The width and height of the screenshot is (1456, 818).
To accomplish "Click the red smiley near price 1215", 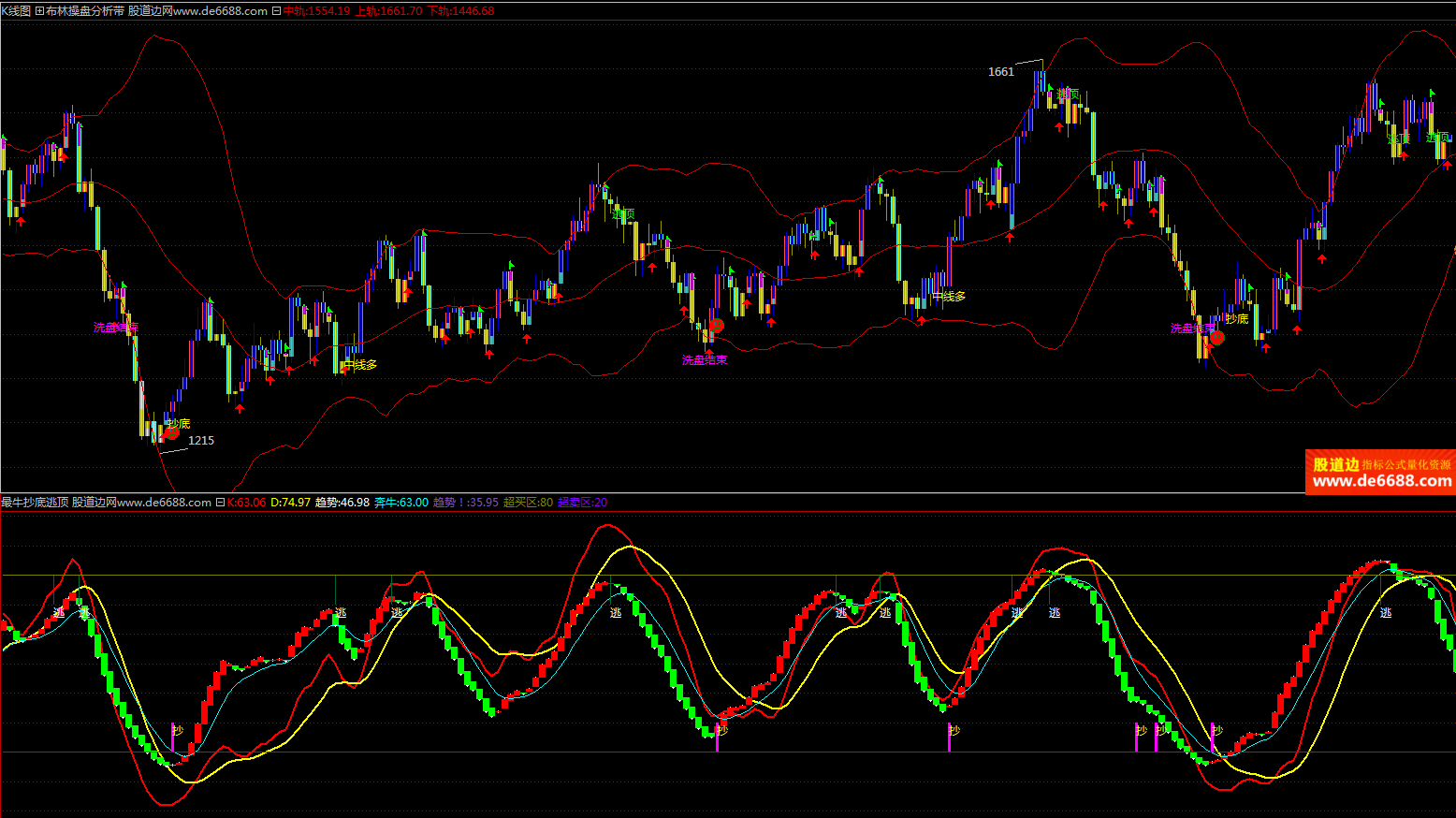I will [172, 432].
